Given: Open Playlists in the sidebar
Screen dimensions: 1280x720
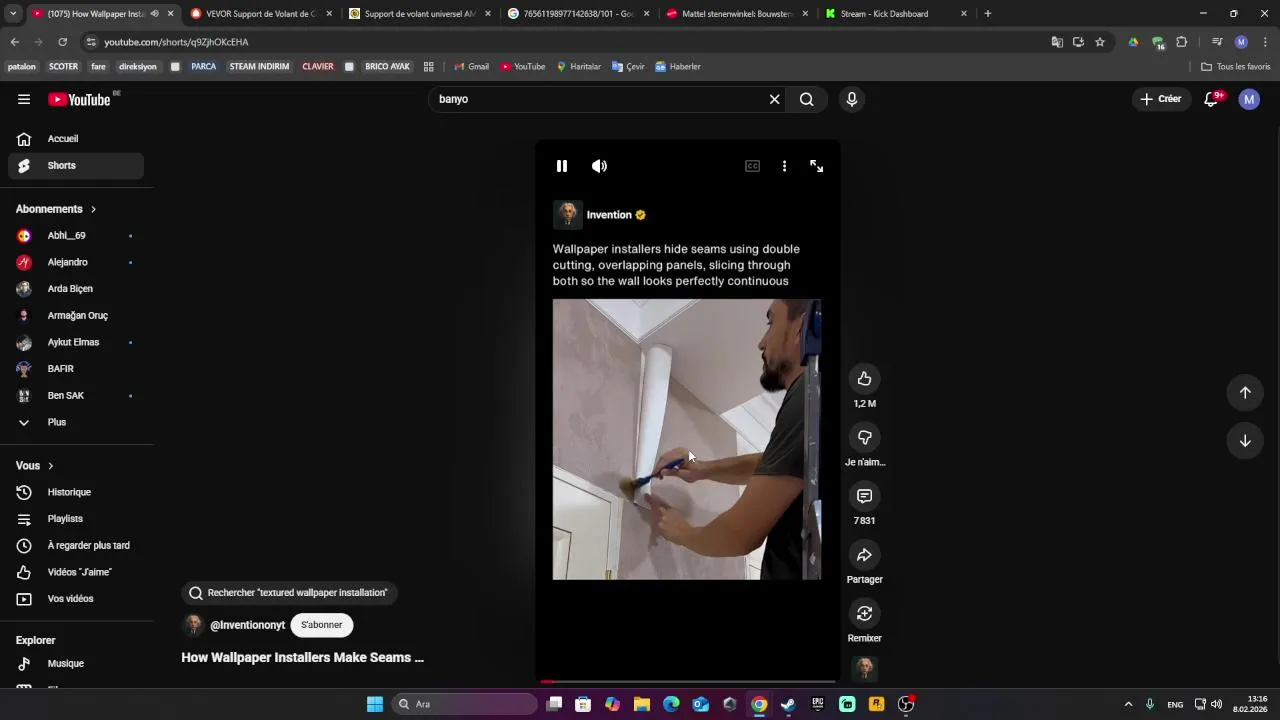Looking at the screenshot, I should pos(76,519).
